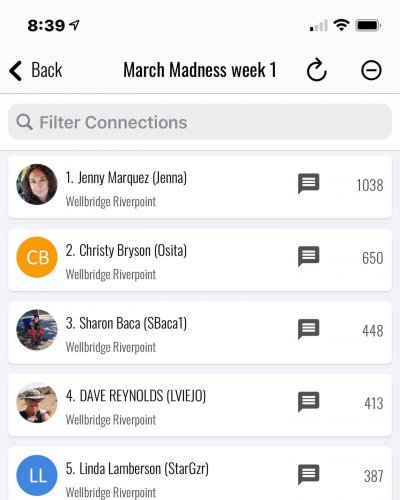Tap the back chevron arrow
The image size is (400, 500).
16,71
